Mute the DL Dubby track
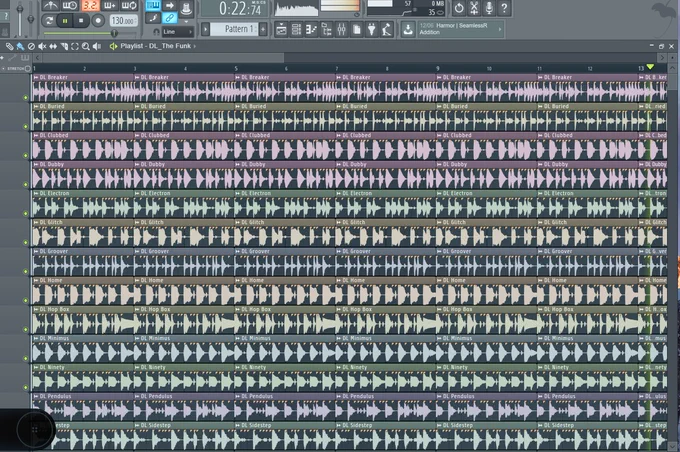 (x=26, y=184)
